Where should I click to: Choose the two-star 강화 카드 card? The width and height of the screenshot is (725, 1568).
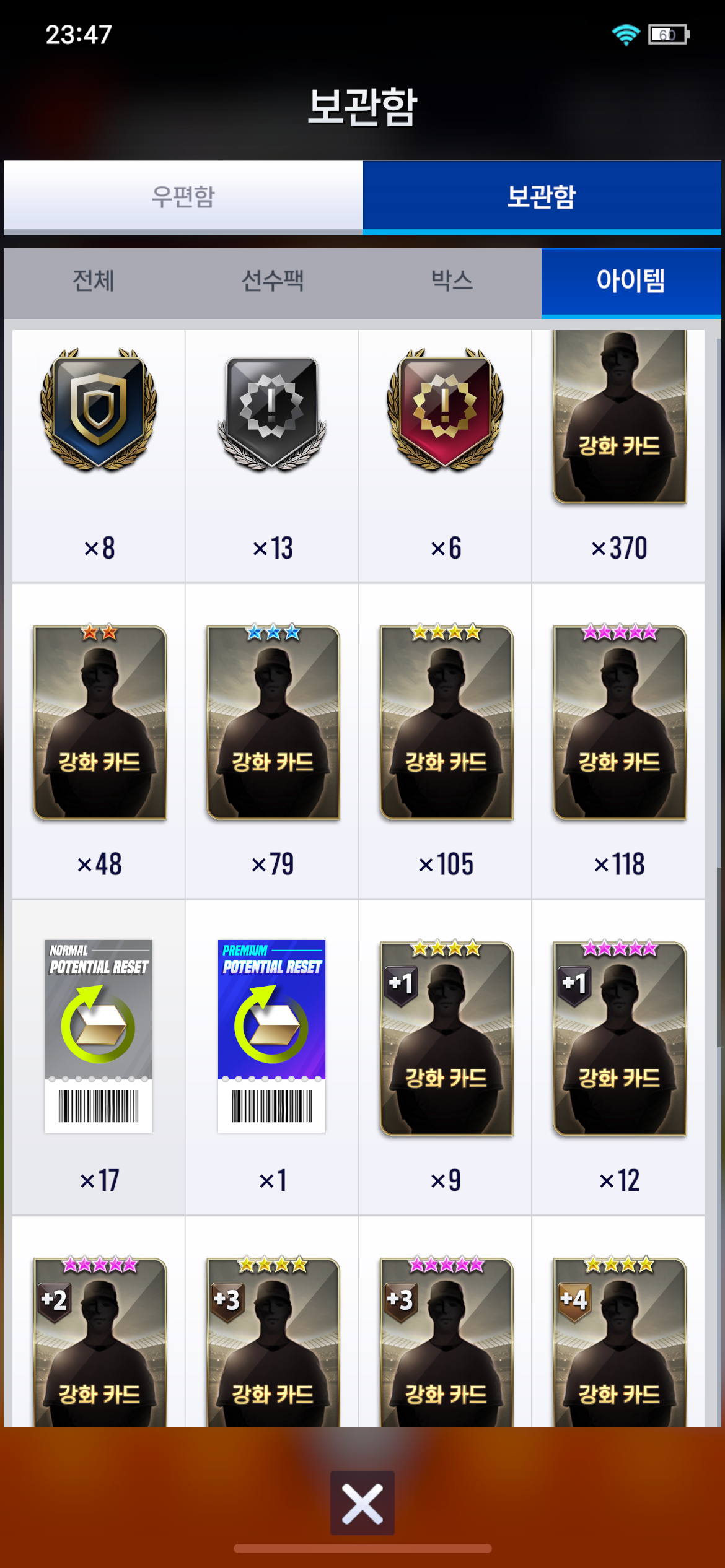[x=99, y=741]
